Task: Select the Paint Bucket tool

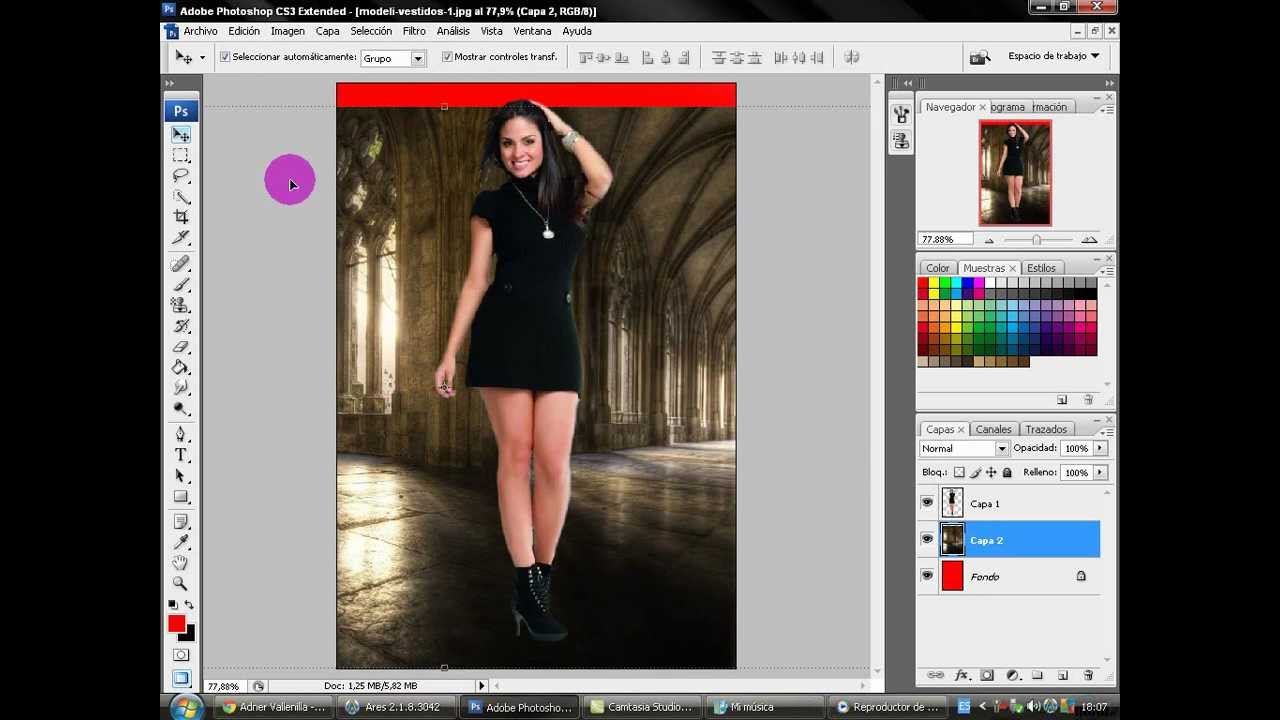Action: (181, 368)
